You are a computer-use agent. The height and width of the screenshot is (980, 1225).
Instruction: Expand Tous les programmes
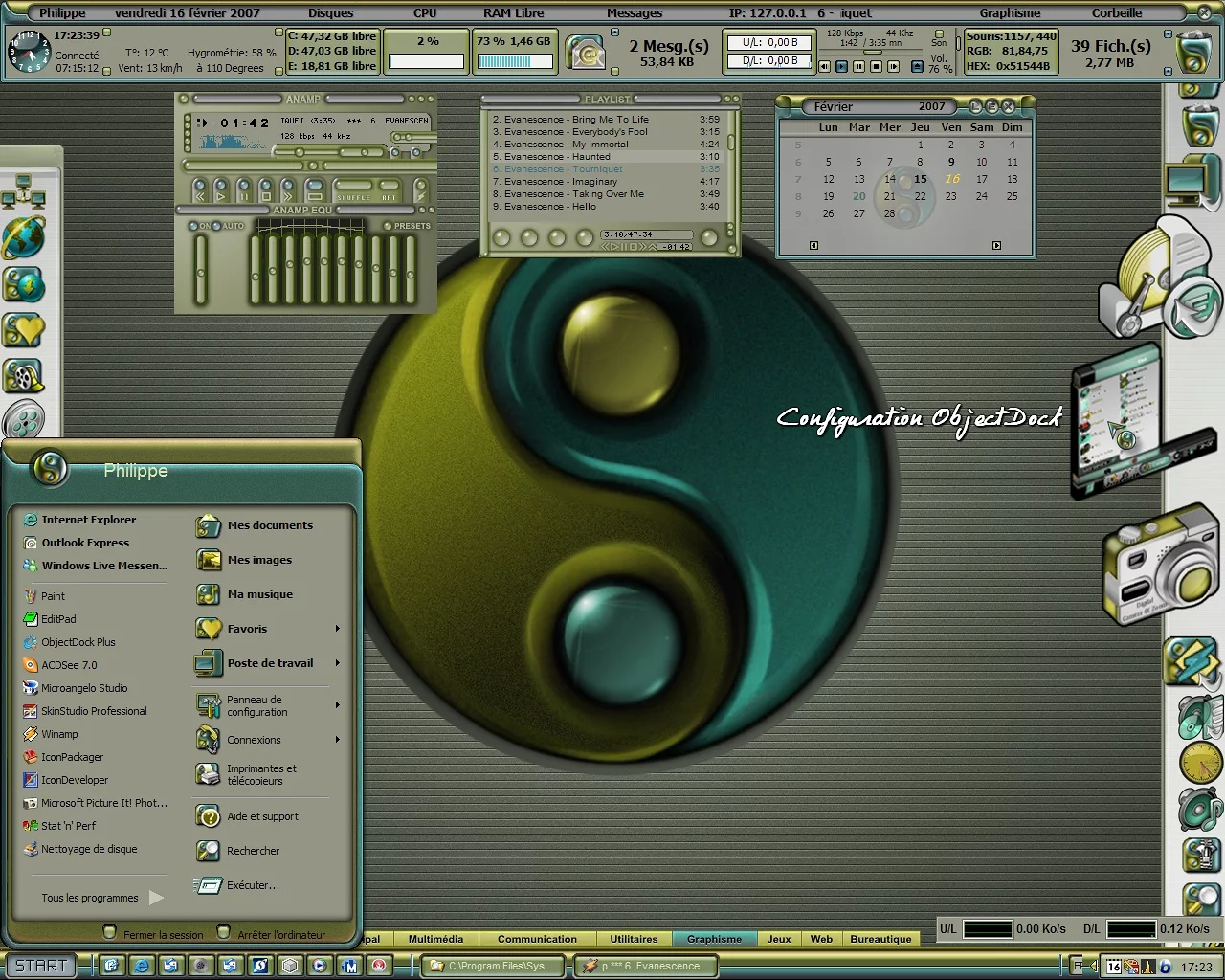90,898
